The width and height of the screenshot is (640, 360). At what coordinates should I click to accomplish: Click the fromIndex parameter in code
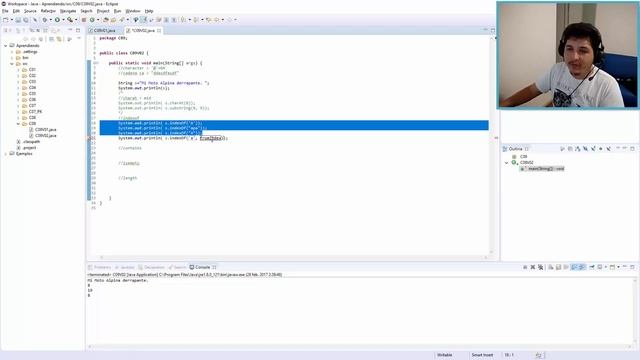[211, 138]
